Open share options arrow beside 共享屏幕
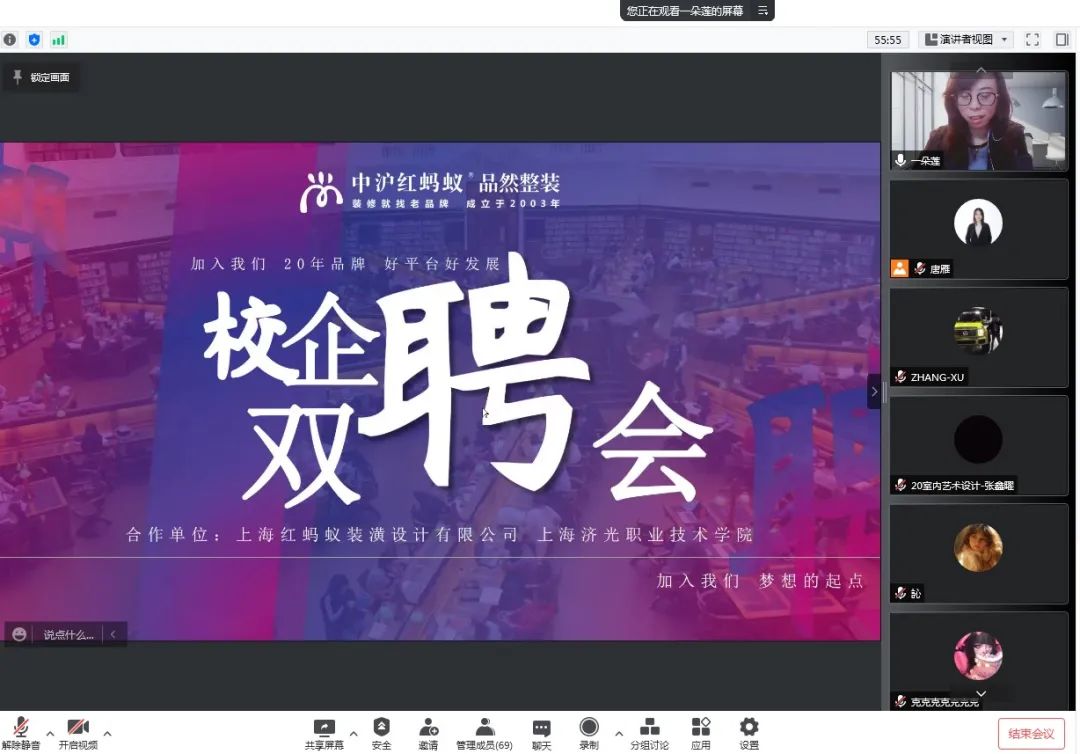The width and height of the screenshot is (1080, 754). coord(353,734)
